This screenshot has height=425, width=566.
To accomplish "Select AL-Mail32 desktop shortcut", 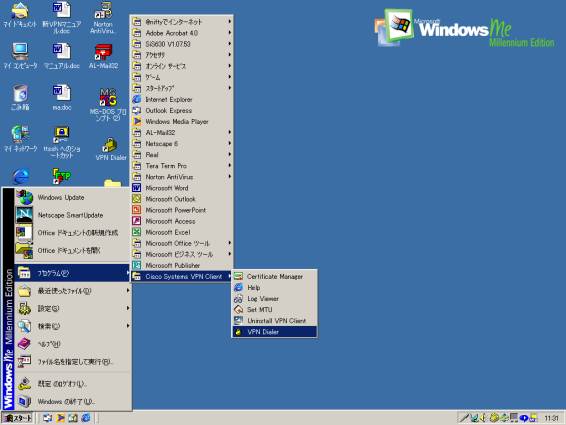I will point(103,56).
